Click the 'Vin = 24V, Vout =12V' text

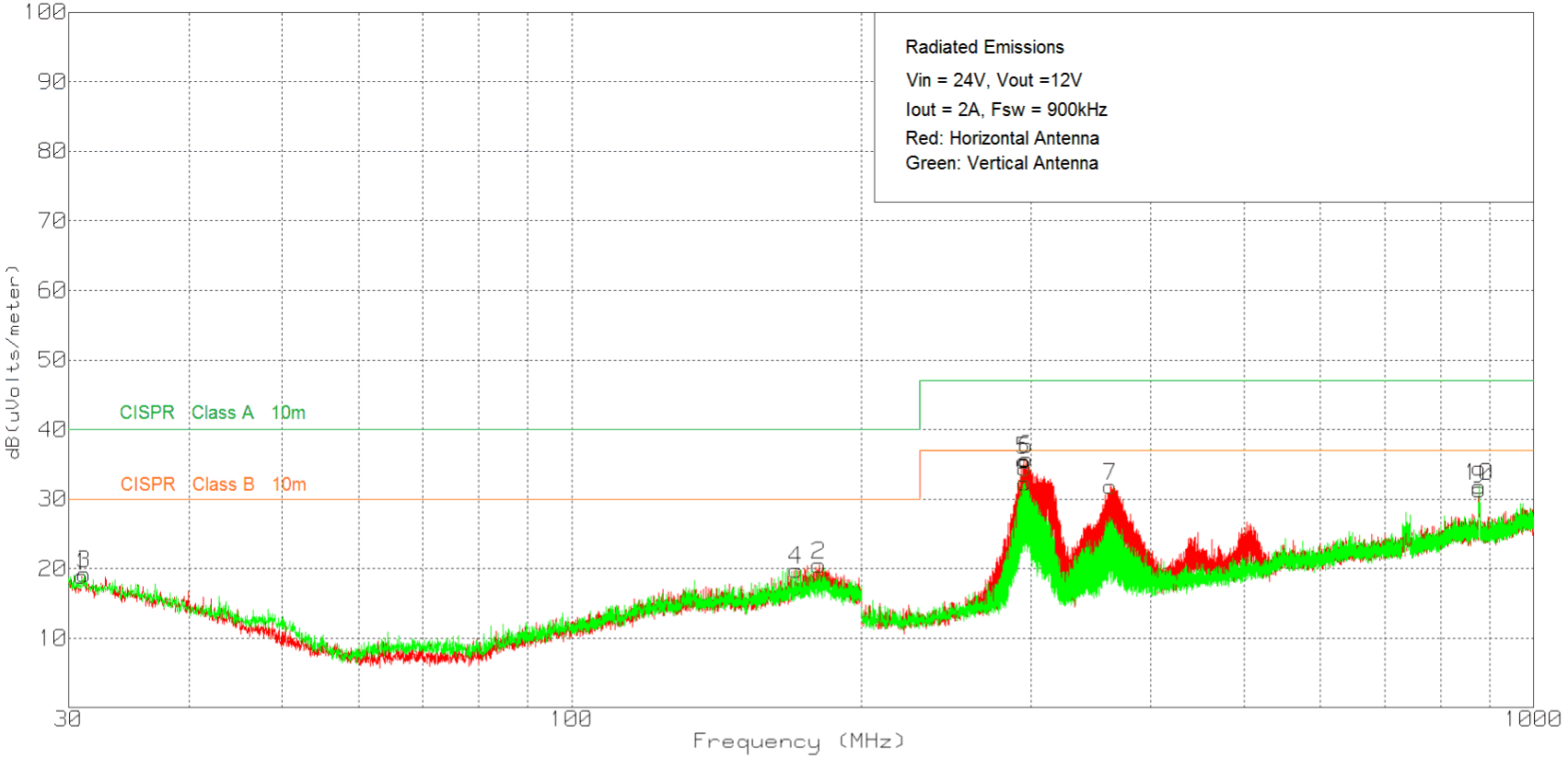click(993, 80)
